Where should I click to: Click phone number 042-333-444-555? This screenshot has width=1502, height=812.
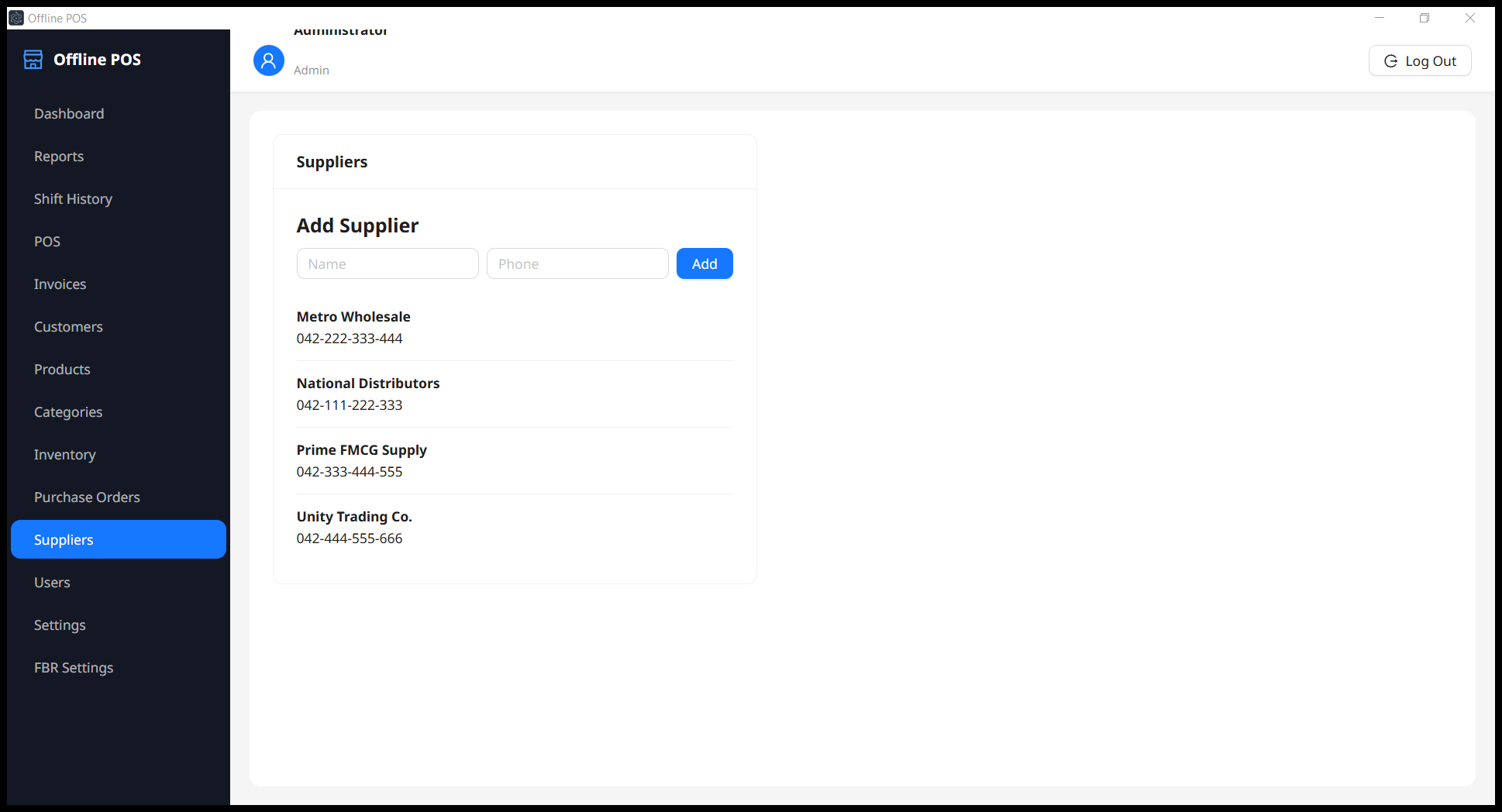point(350,472)
